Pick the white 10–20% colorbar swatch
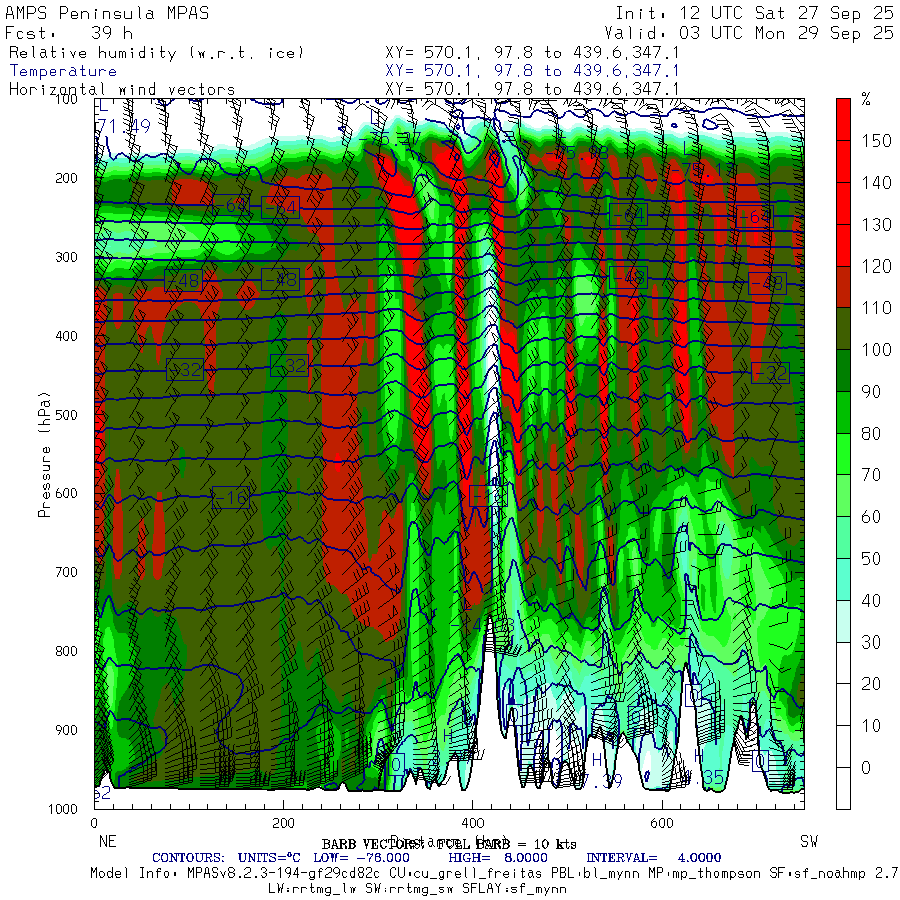900x900 pixels. click(x=843, y=705)
